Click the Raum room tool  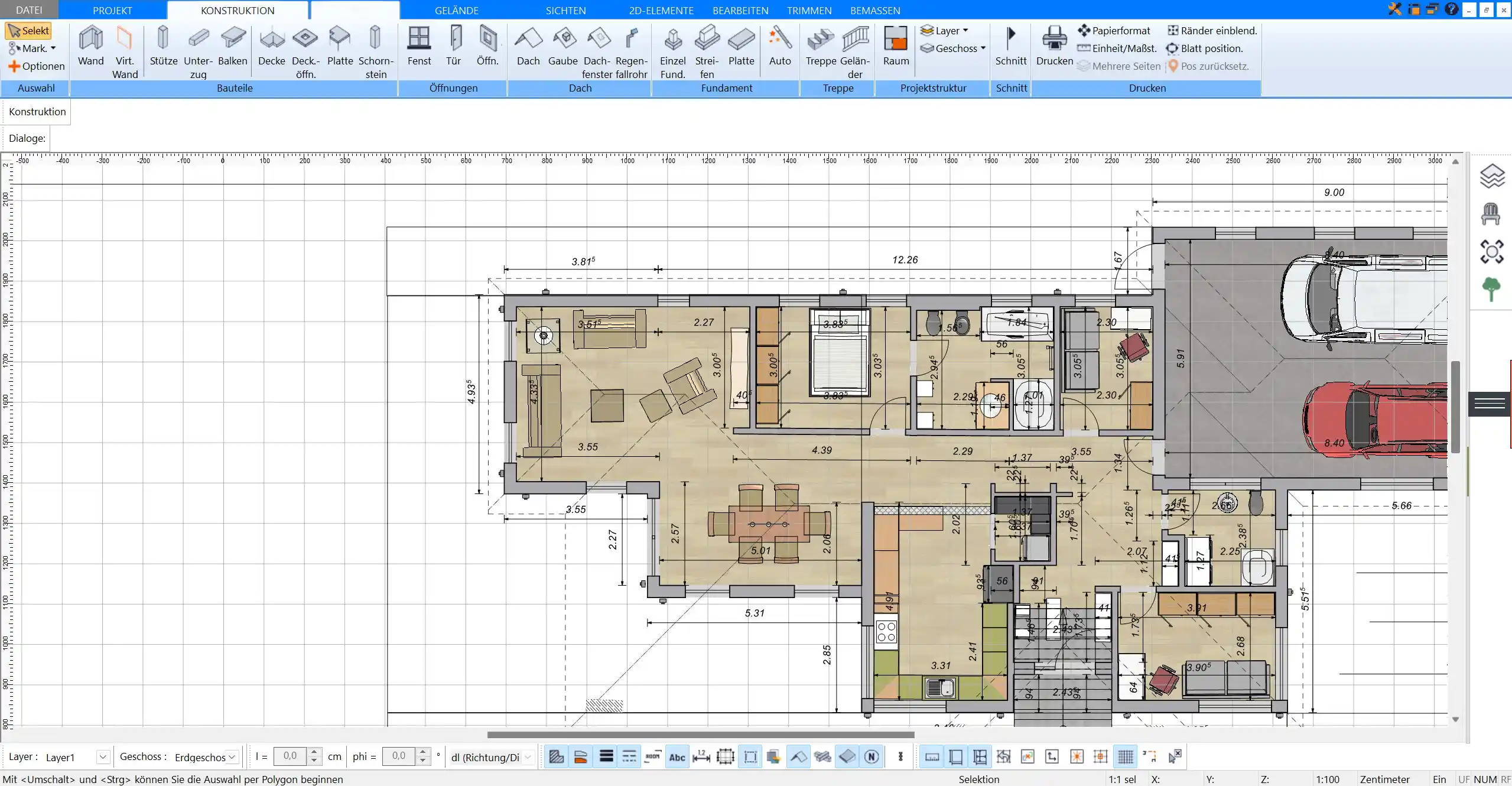click(x=896, y=46)
